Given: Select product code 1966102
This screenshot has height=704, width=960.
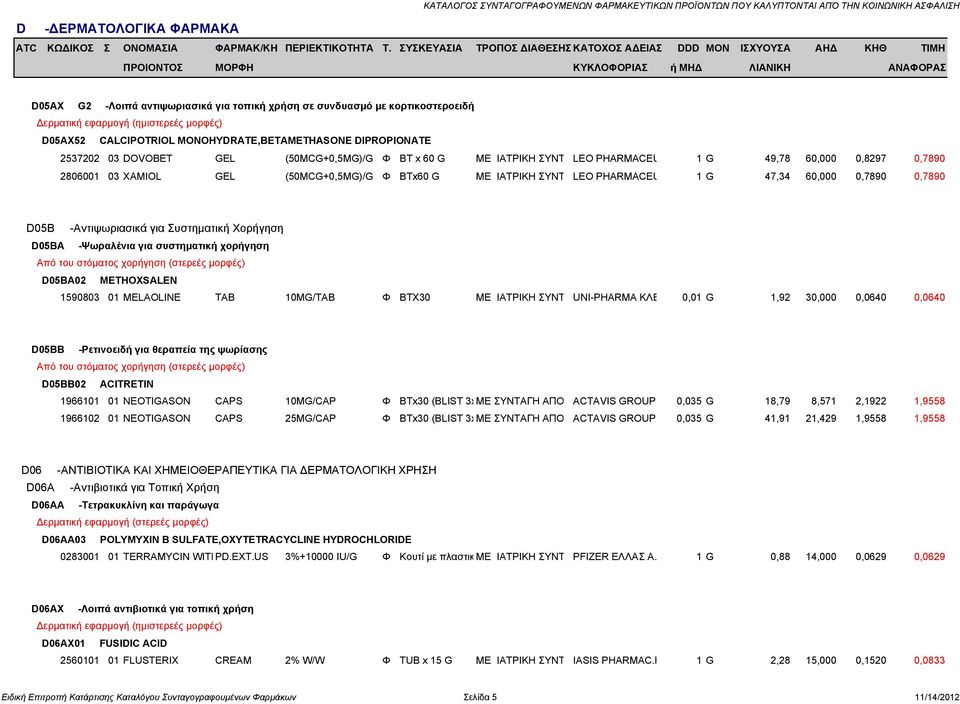Looking at the screenshot, I should coord(80,419).
